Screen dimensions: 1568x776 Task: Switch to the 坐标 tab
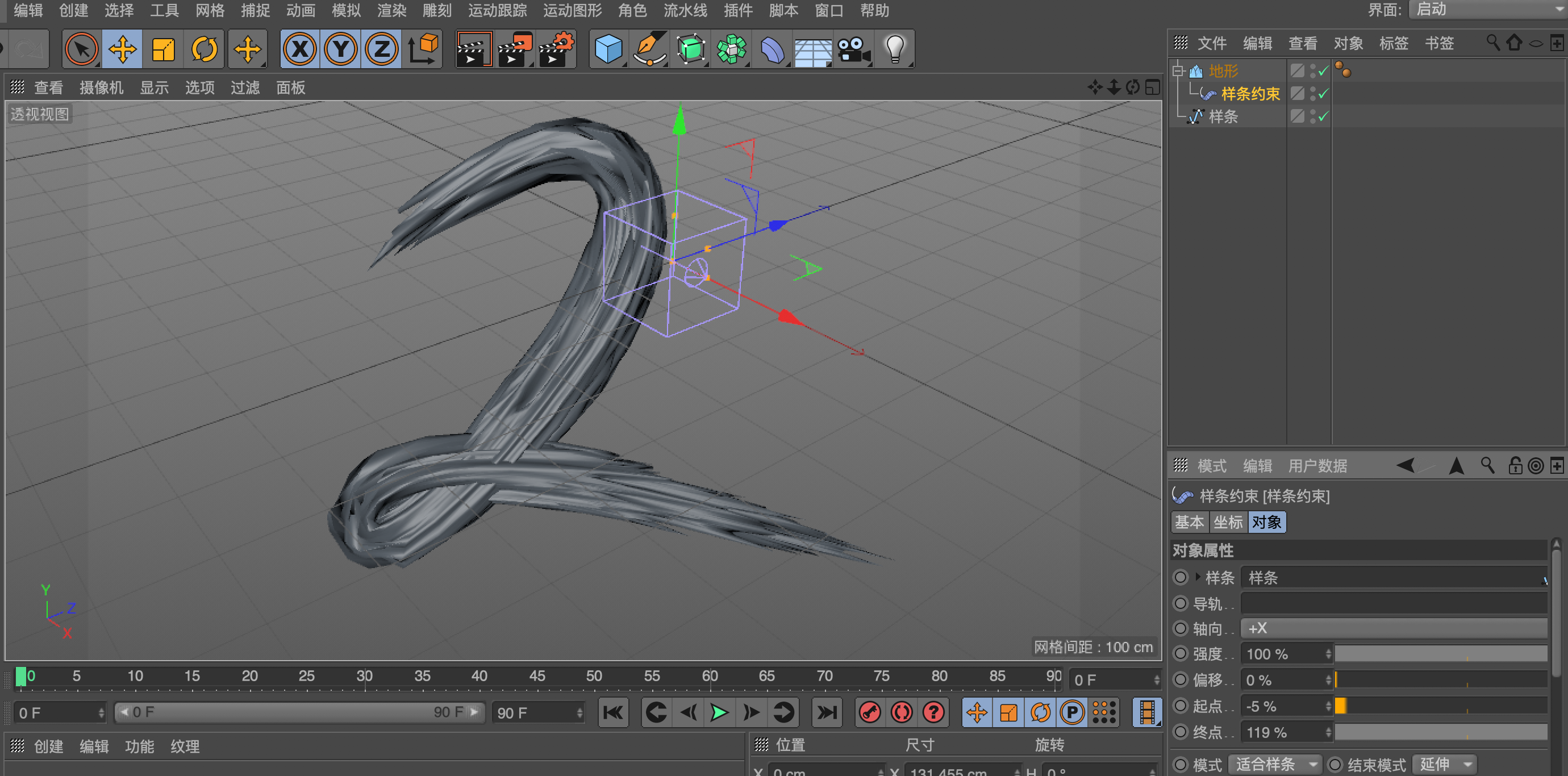[x=1227, y=522]
